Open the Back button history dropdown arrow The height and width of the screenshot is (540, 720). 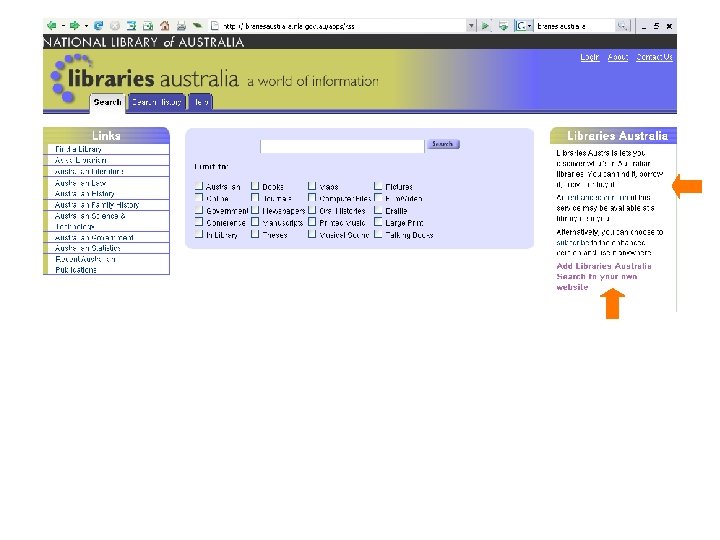coord(63,26)
